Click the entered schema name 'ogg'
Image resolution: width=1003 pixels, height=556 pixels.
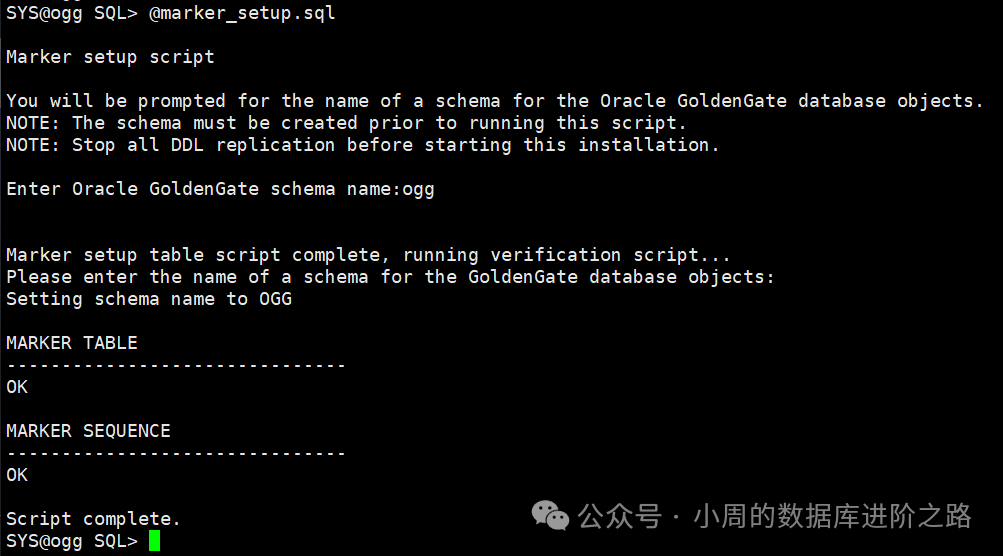coord(418,190)
